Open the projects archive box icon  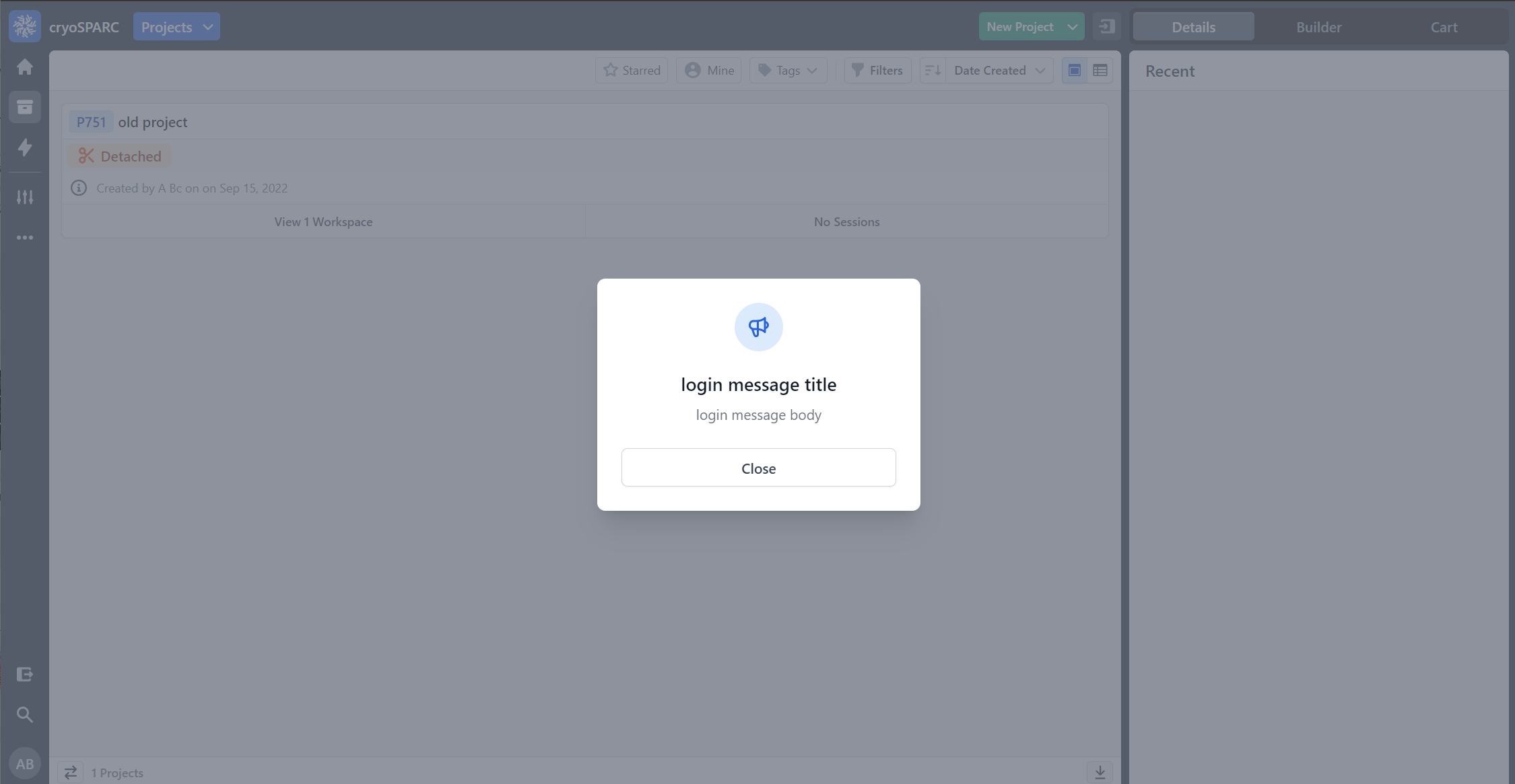[x=25, y=107]
